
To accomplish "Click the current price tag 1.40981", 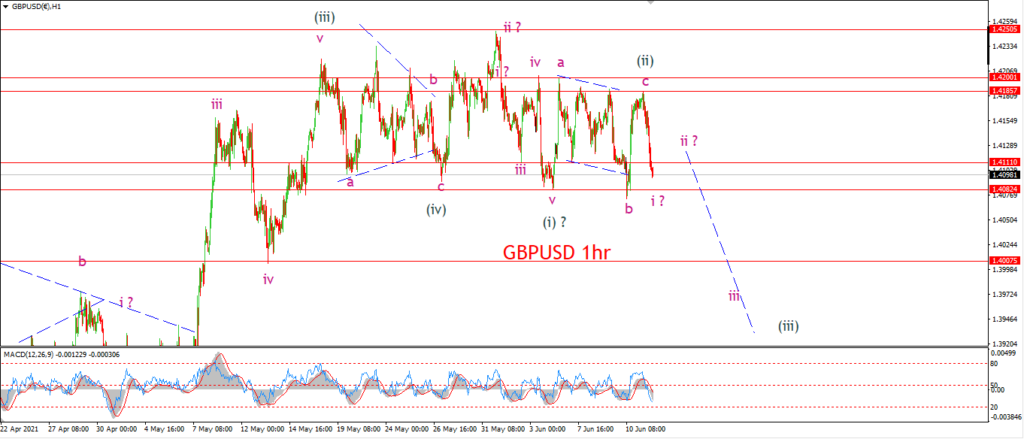I will [1002, 174].
